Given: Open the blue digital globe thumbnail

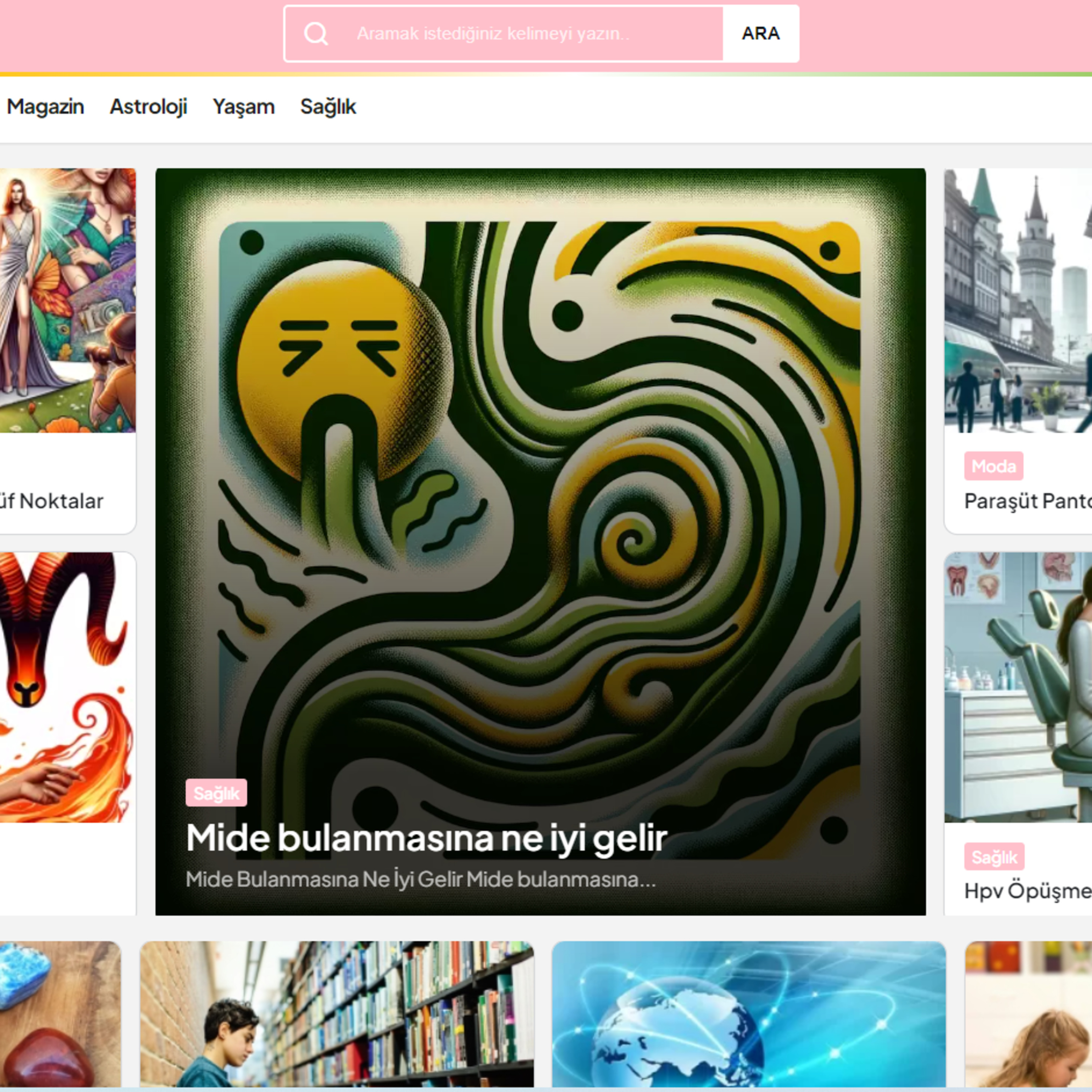Looking at the screenshot, I should 749,1014.
